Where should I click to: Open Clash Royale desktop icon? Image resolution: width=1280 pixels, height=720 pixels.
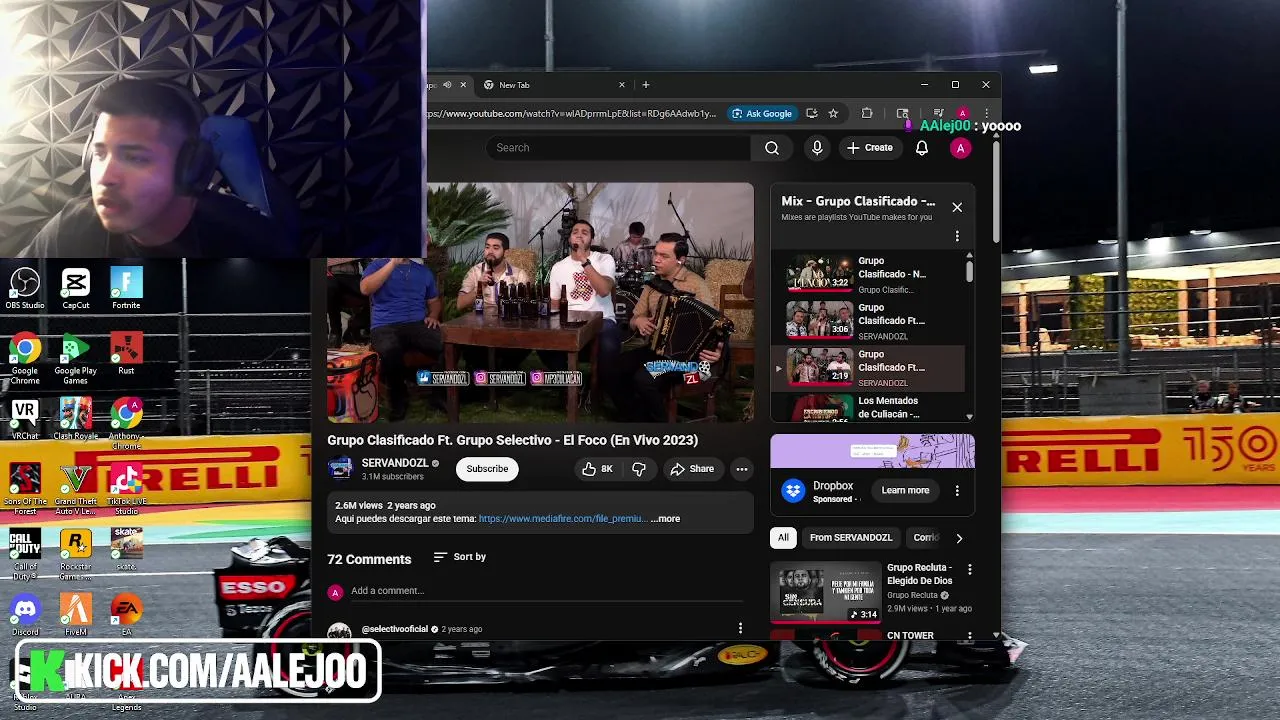pos(75,420)
